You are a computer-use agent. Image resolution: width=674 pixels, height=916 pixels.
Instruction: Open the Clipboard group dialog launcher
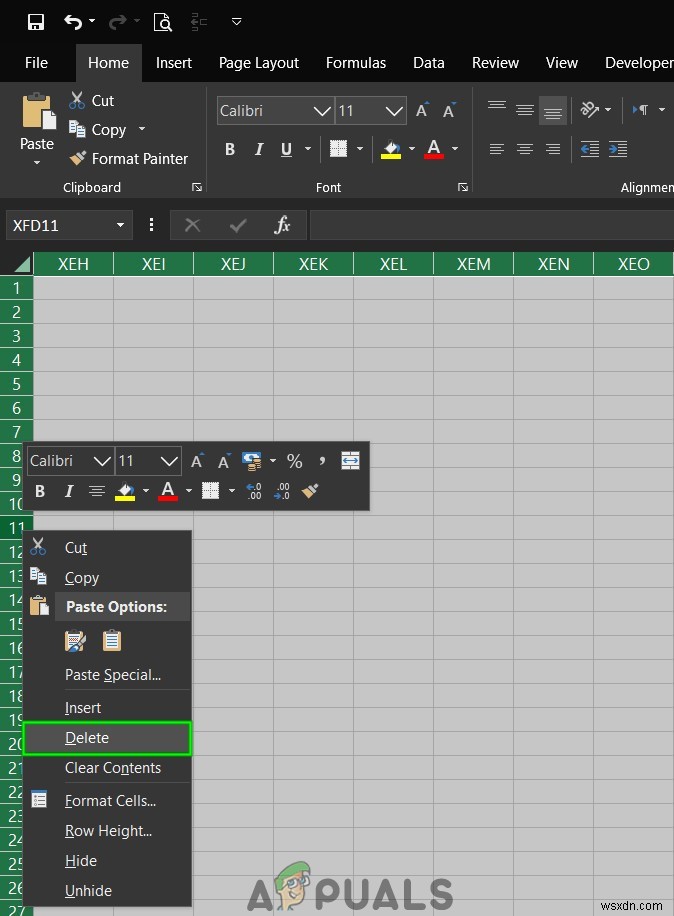click(x=197, y=187)
